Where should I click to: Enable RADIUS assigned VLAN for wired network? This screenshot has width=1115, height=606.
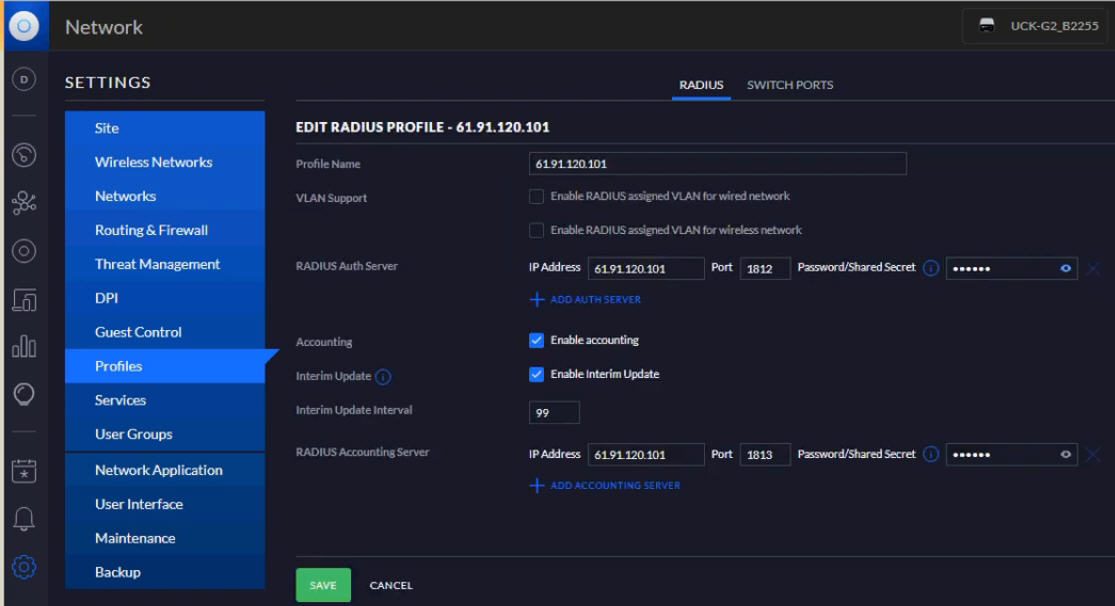tap(537, 197)
